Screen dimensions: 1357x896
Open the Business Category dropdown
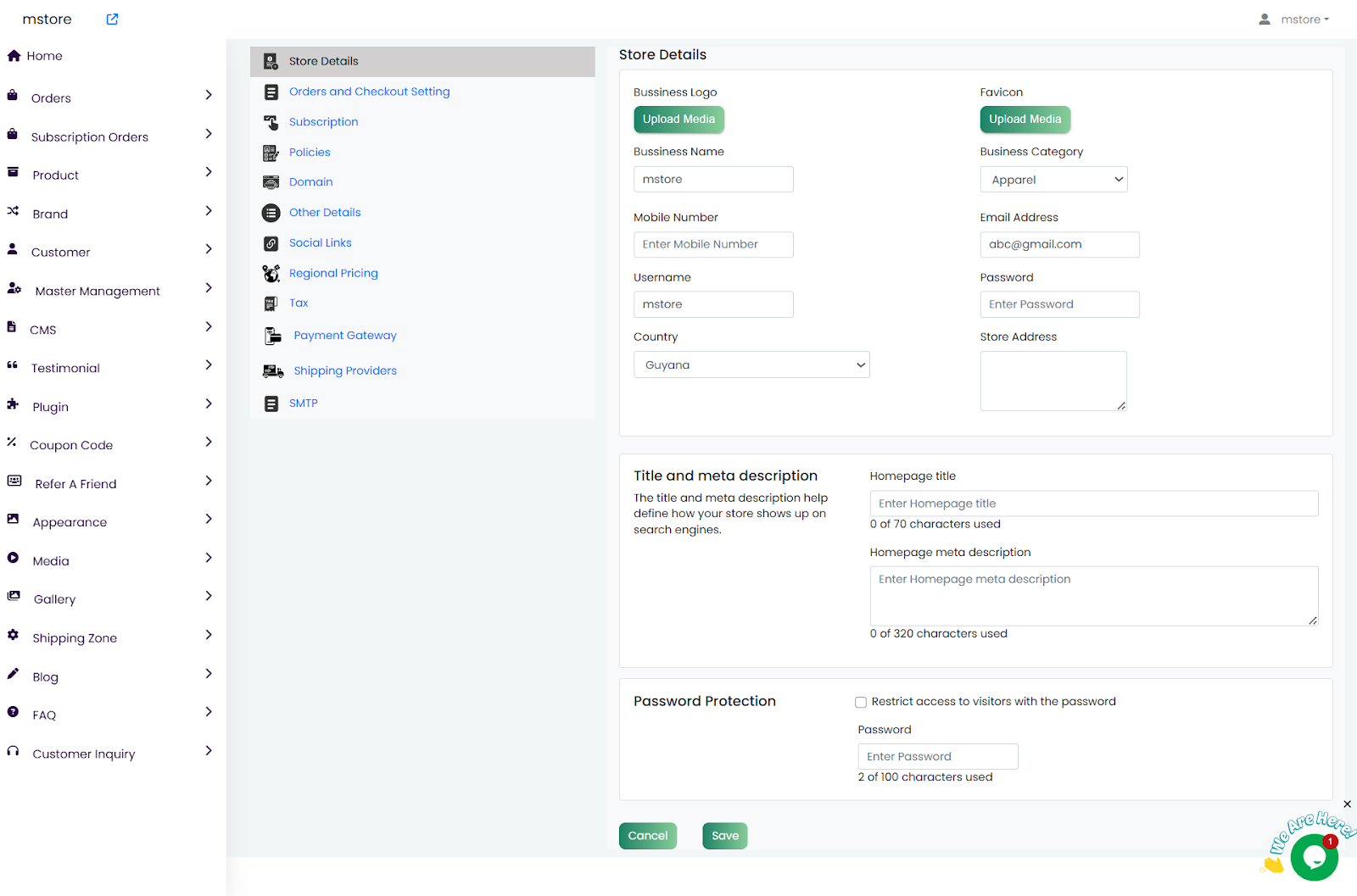click(1053, 180)
